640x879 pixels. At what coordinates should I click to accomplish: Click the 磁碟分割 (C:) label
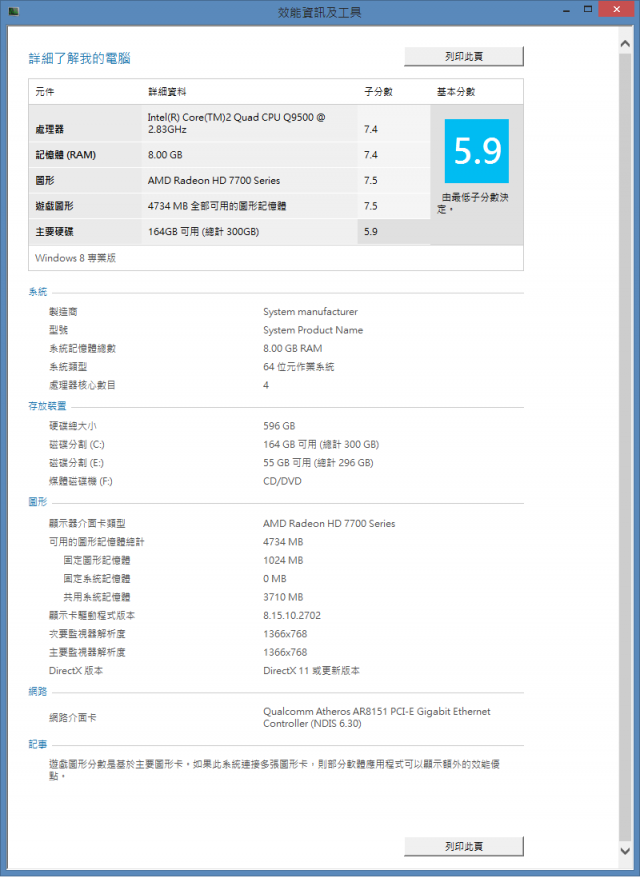(x=76, y=445)
